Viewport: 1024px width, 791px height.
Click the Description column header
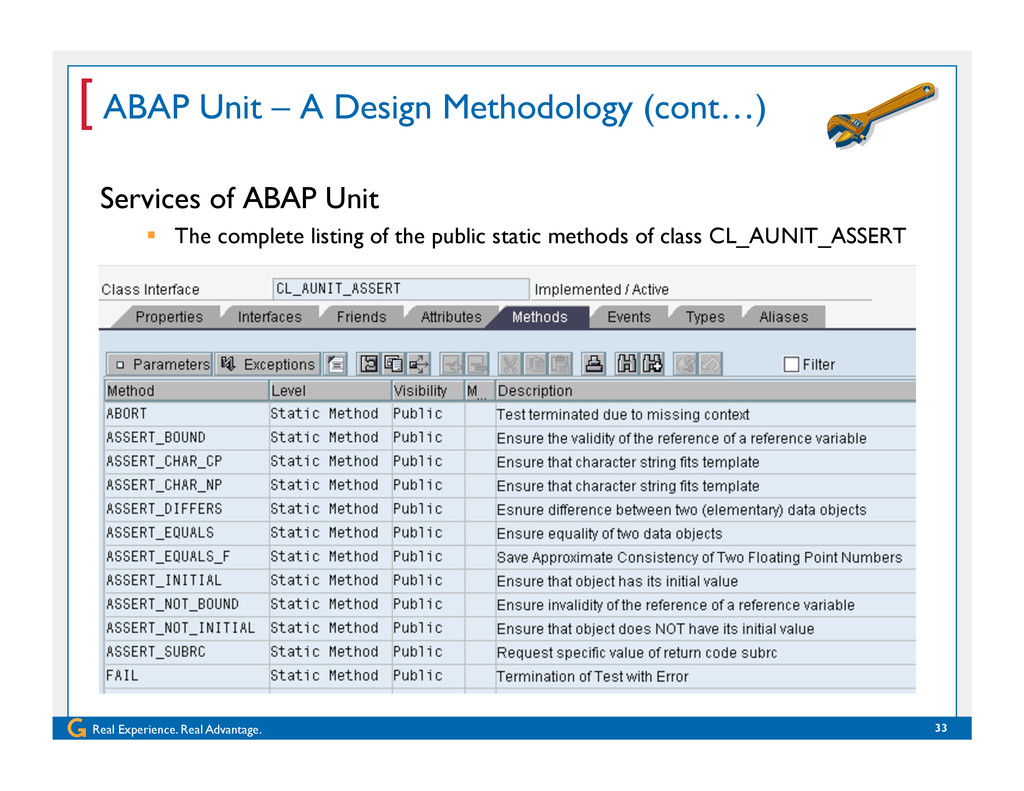[705, 391]
